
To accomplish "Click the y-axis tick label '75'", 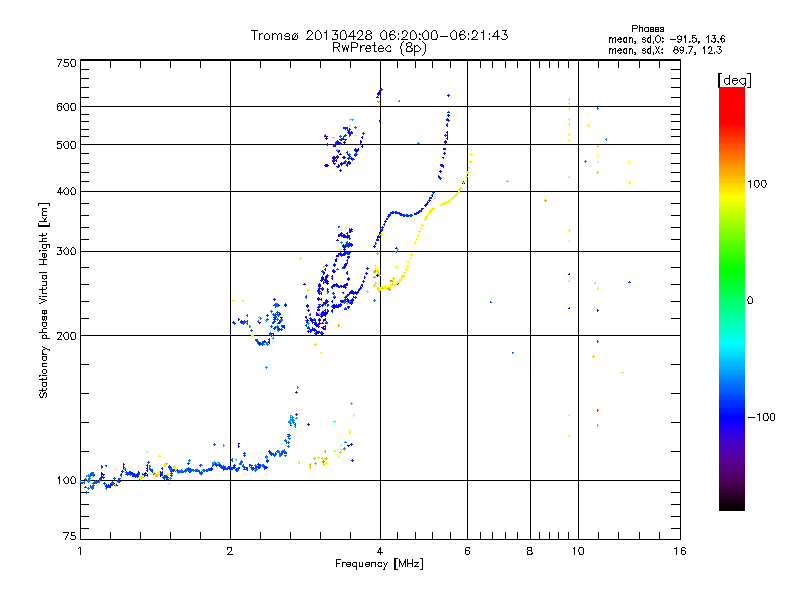I will point(70,536).
